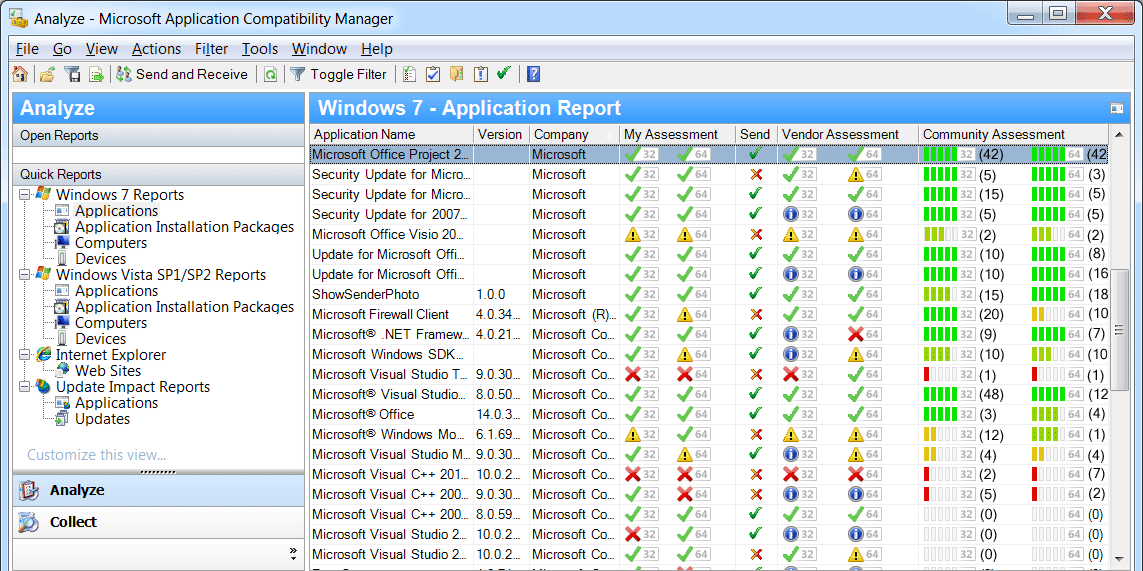This screenshot has height=571, width=1143.
Task: Click Computers icon under Windows 7 Reports
Action: click(x=63, y=243)
